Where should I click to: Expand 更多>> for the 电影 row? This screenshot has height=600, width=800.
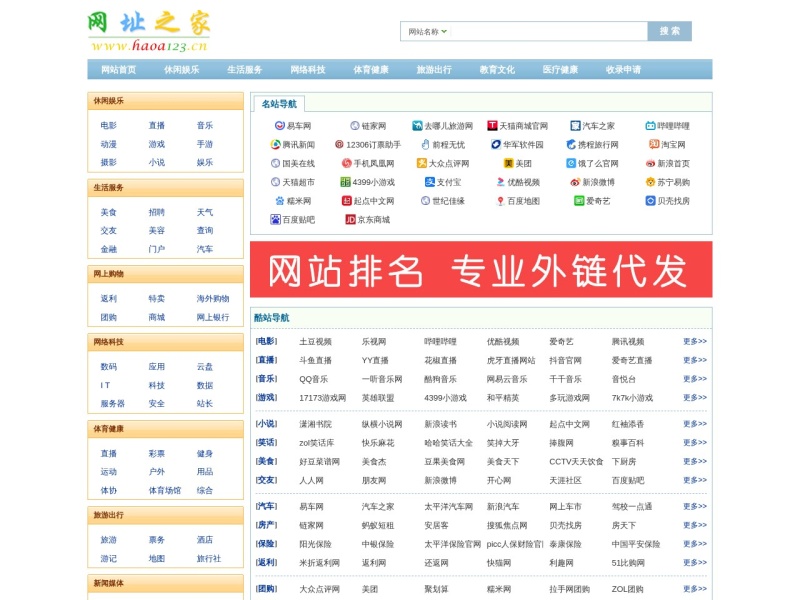pos(695,341)
